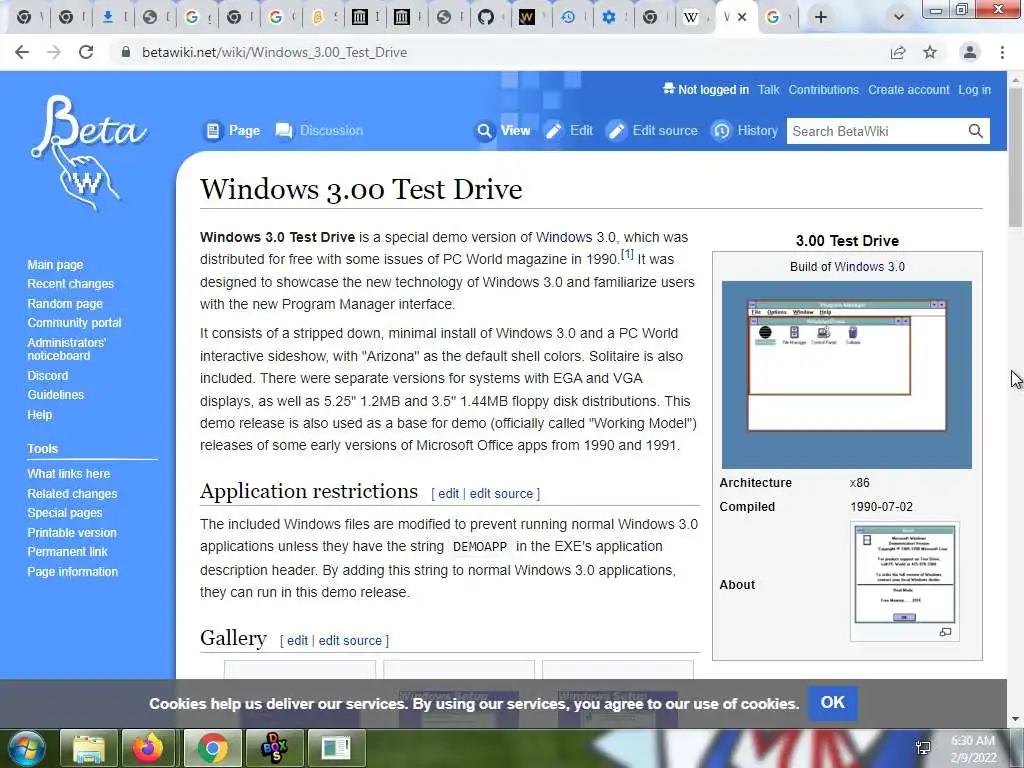
Task: Reload the BetaWiki page
Action: (x=86, y=52)
